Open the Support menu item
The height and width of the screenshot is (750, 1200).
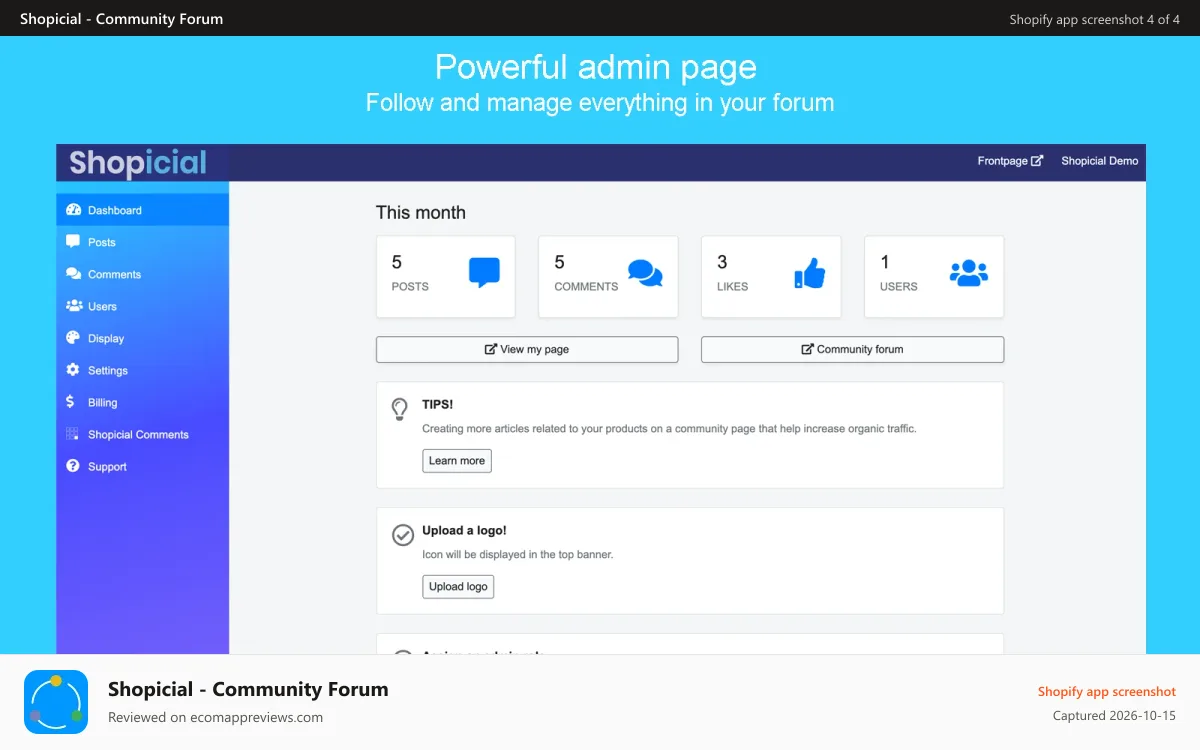(143, 466)
